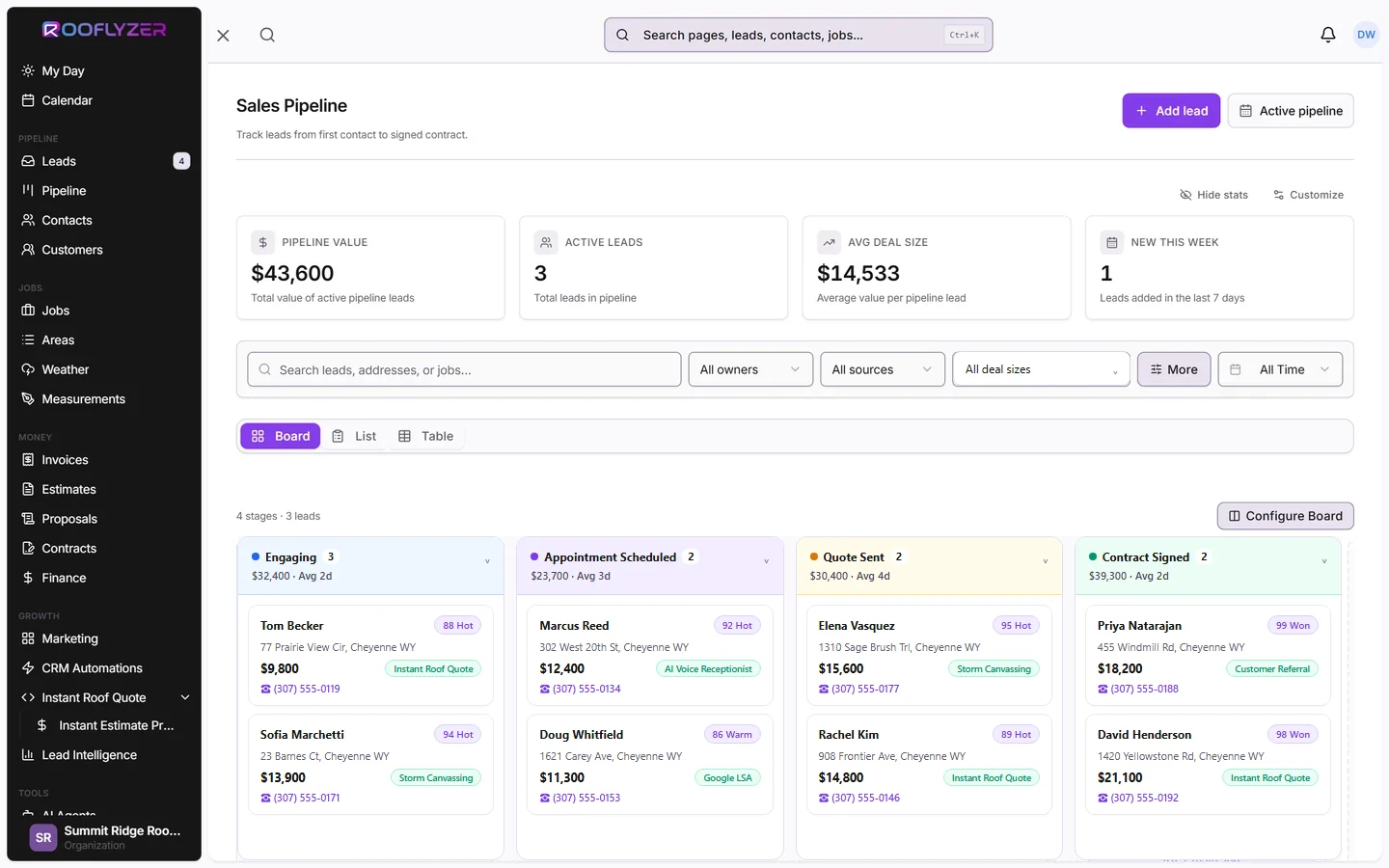The width and height of the screenshot is (1389, 868).
Task: Open Marcus Reed lead card
Action: (649, 656)
